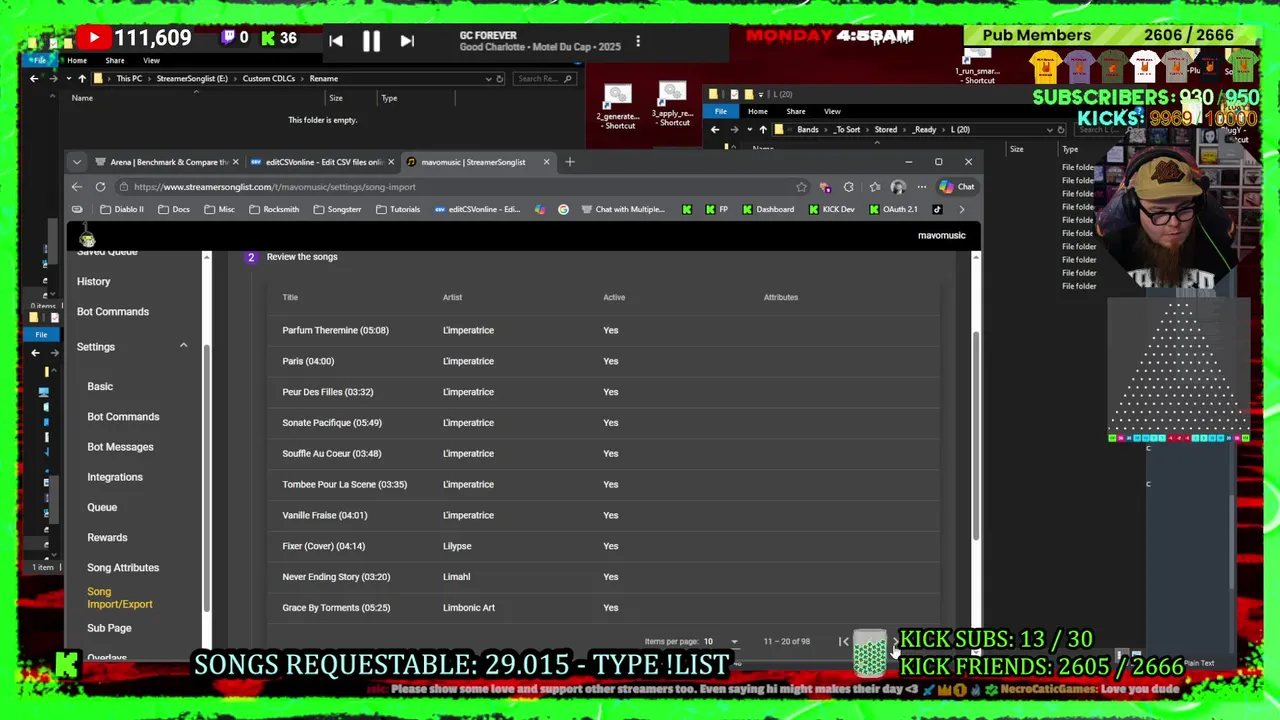This screenshot has height=720, width=1280.
Task: Open the Items per page dropdown
Action: pyautogui.click(x=720, y=642)
